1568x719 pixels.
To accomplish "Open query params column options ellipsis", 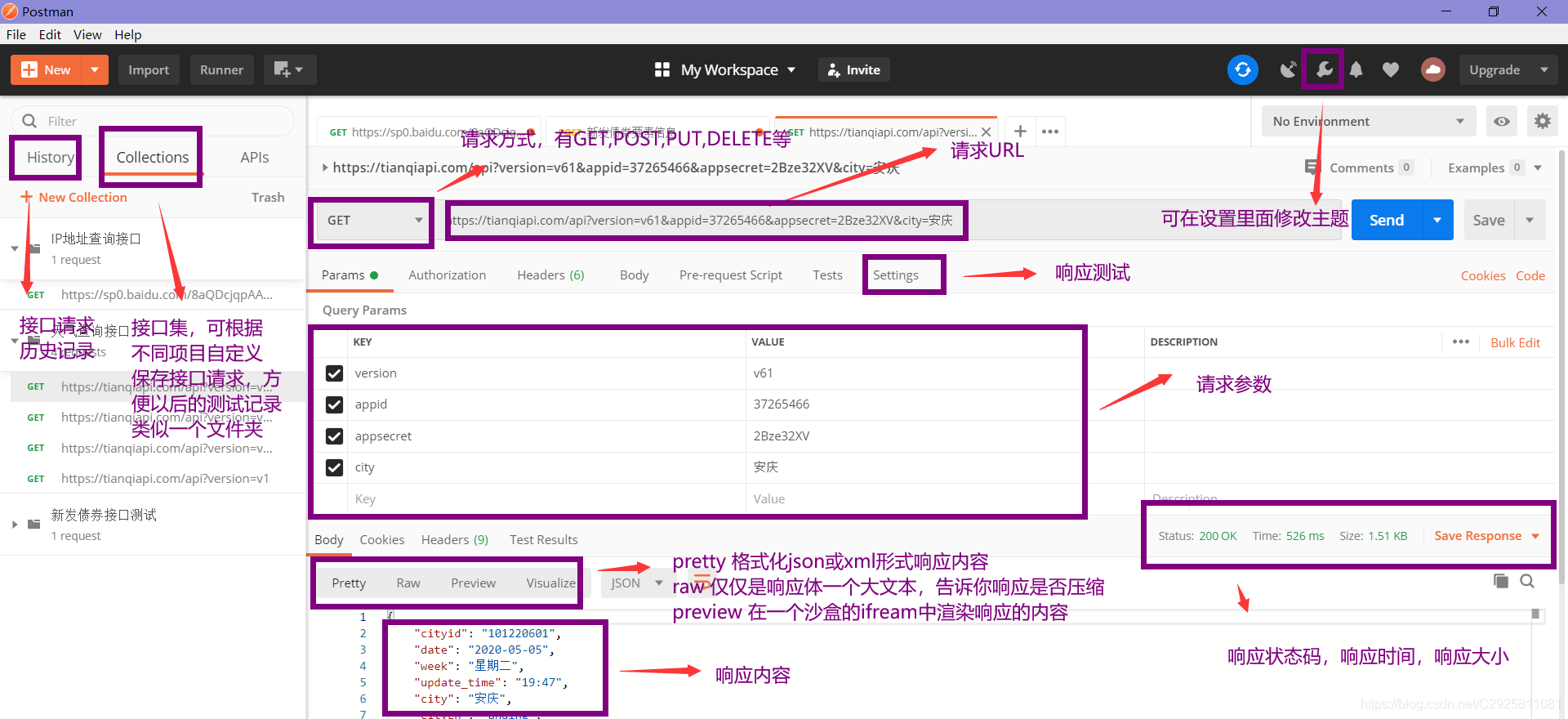I will 1461,342.
